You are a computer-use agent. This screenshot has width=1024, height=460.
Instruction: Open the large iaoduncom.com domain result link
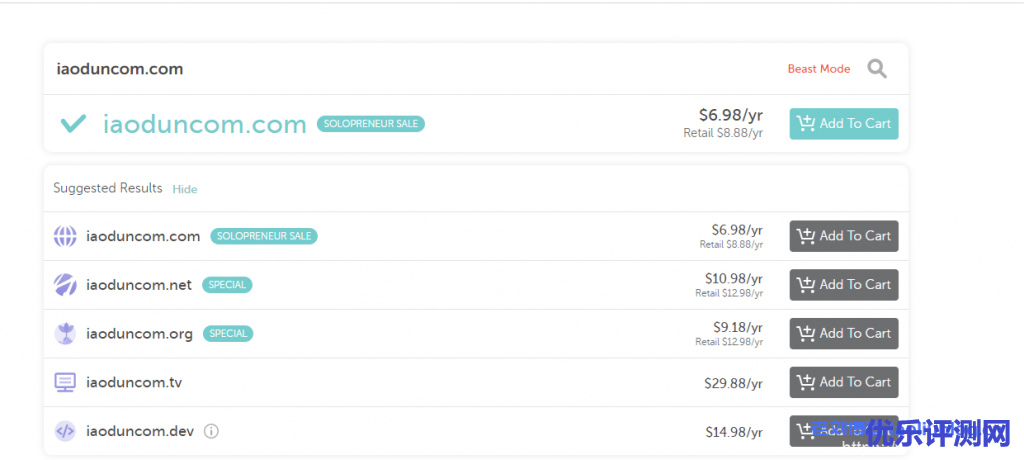click(204, 124)
